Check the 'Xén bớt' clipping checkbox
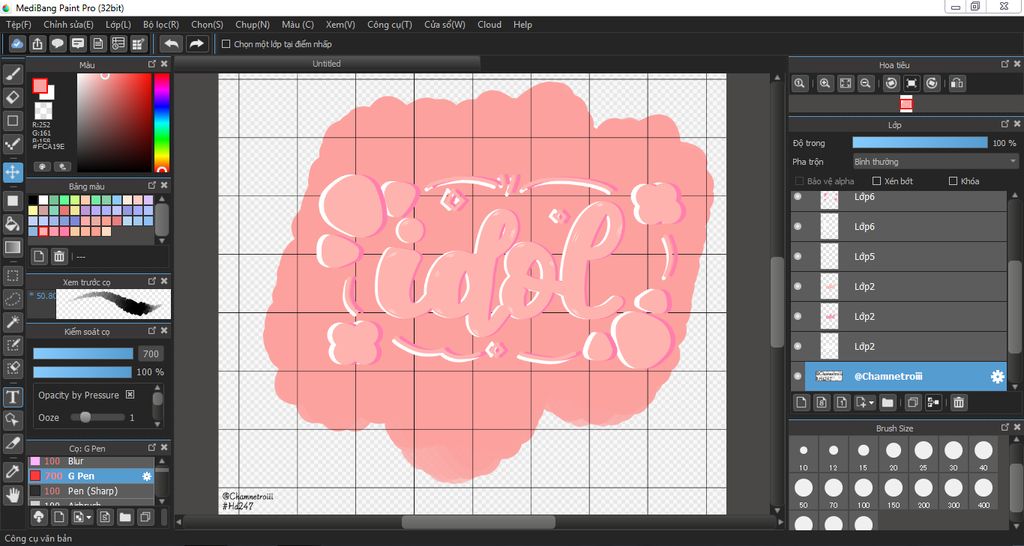The image size is (1024, 546). (877, 181)
